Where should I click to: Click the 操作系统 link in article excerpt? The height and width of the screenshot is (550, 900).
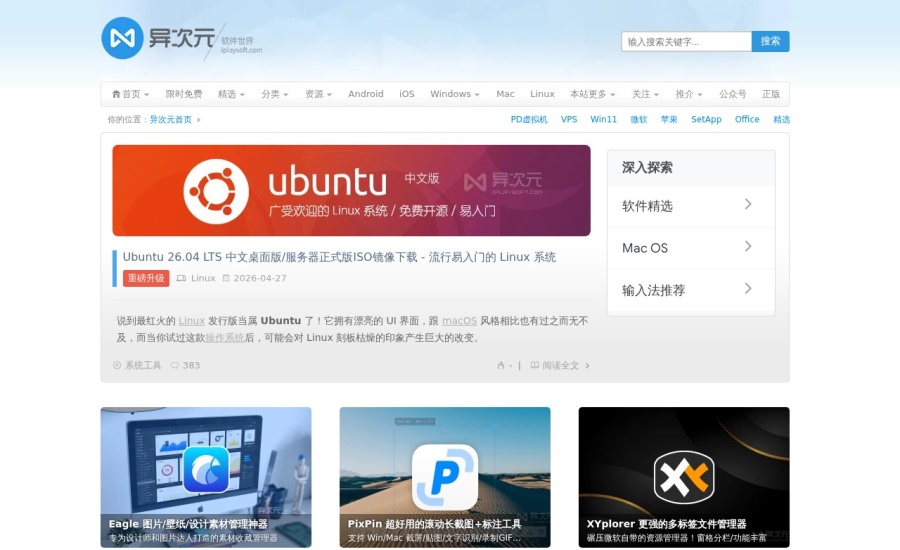tap(225, 338)
